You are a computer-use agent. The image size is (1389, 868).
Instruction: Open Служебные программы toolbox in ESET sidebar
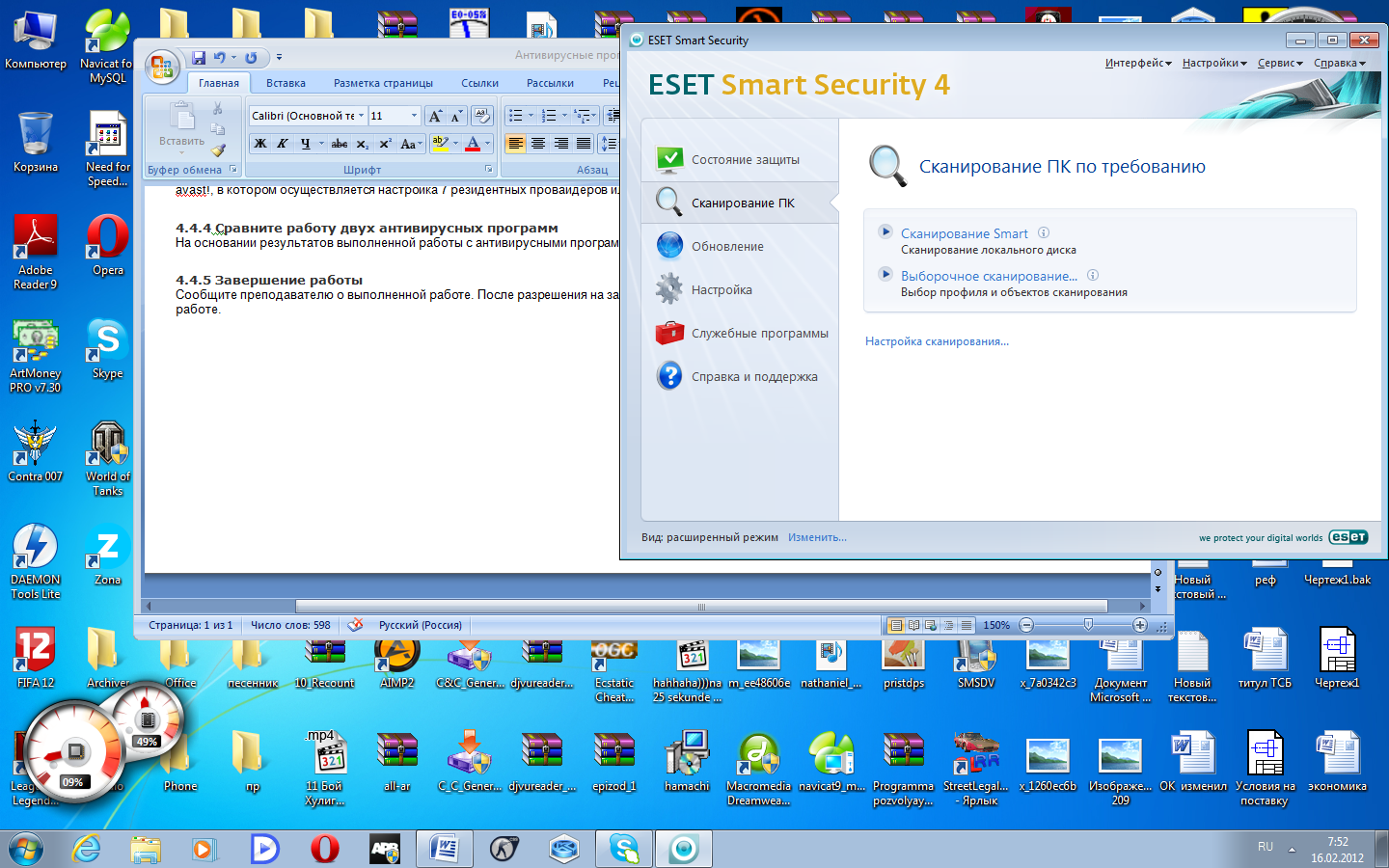[x=740, y=333]
